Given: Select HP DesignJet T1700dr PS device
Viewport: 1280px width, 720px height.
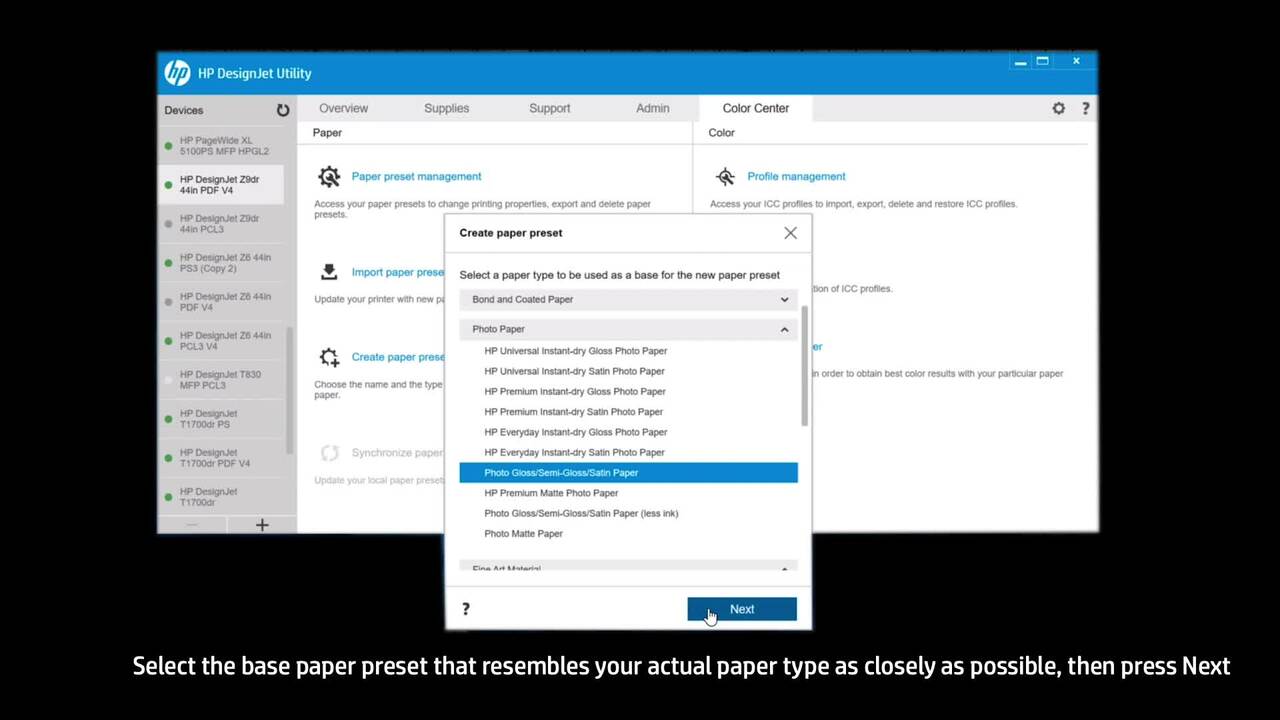Looking at the screenshot, I should [221, 419].
